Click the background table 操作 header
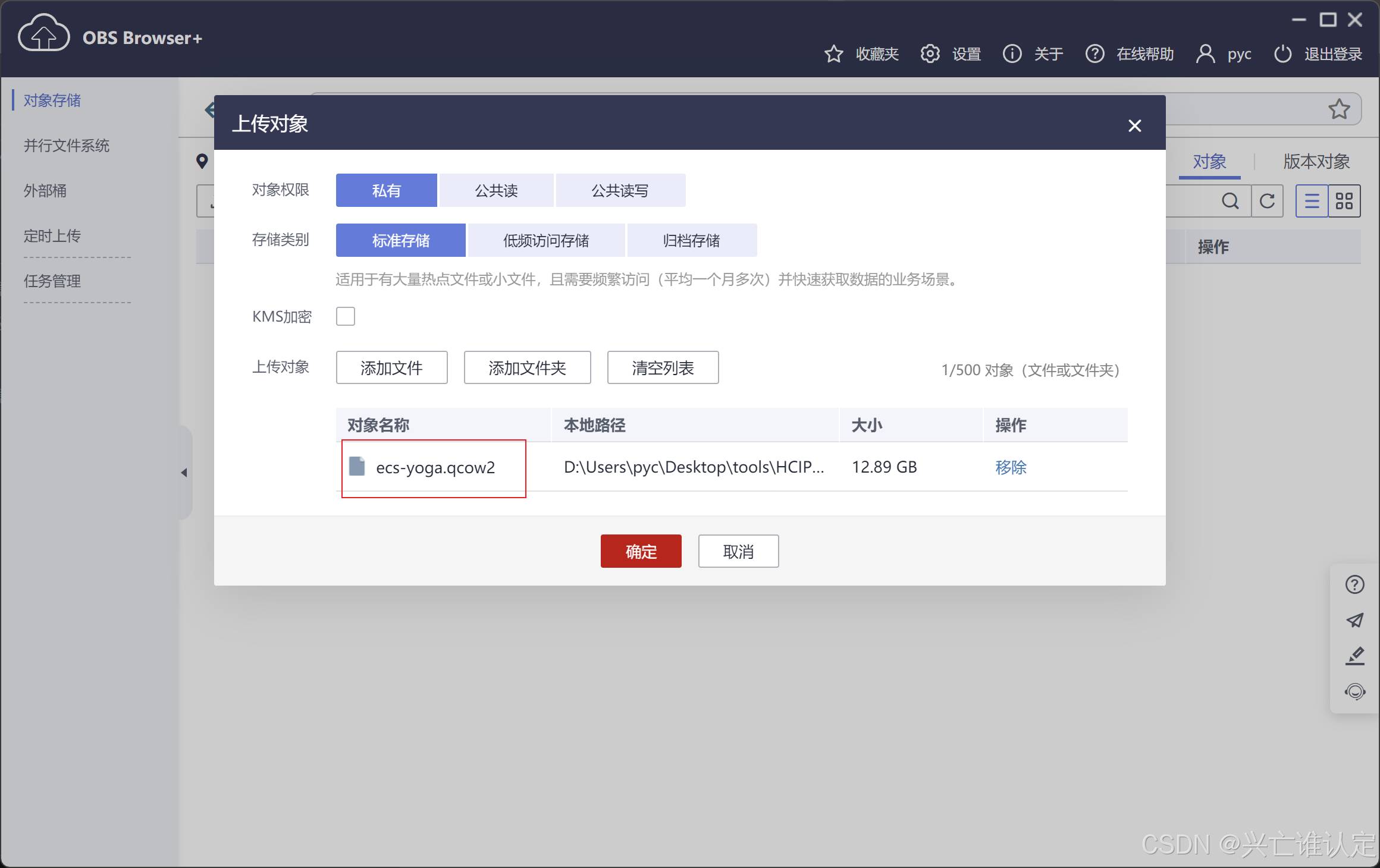 click(1213, 247)
